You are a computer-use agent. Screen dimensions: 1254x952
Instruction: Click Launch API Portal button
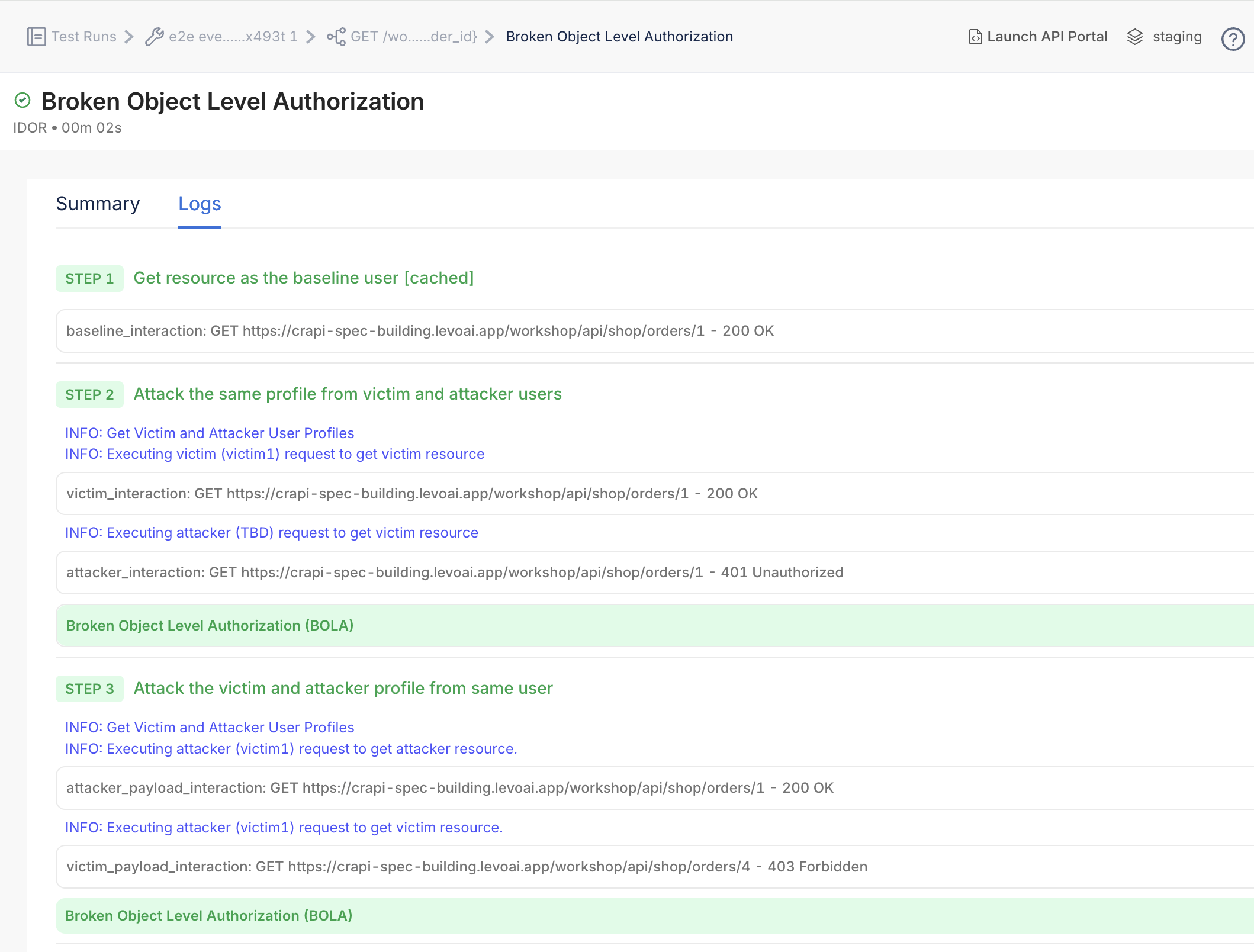1046,37
